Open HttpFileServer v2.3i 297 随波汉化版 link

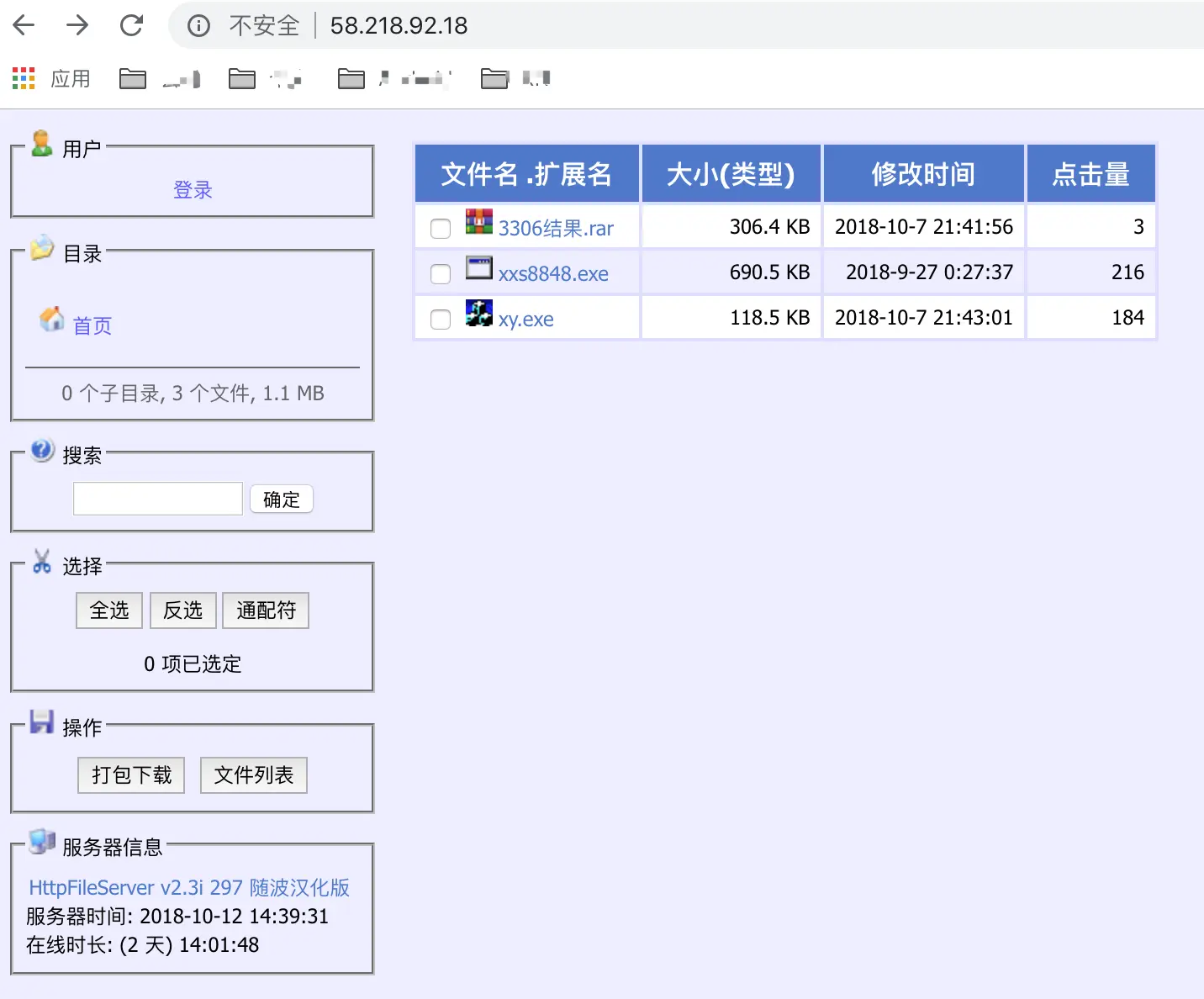pos(189,888)
